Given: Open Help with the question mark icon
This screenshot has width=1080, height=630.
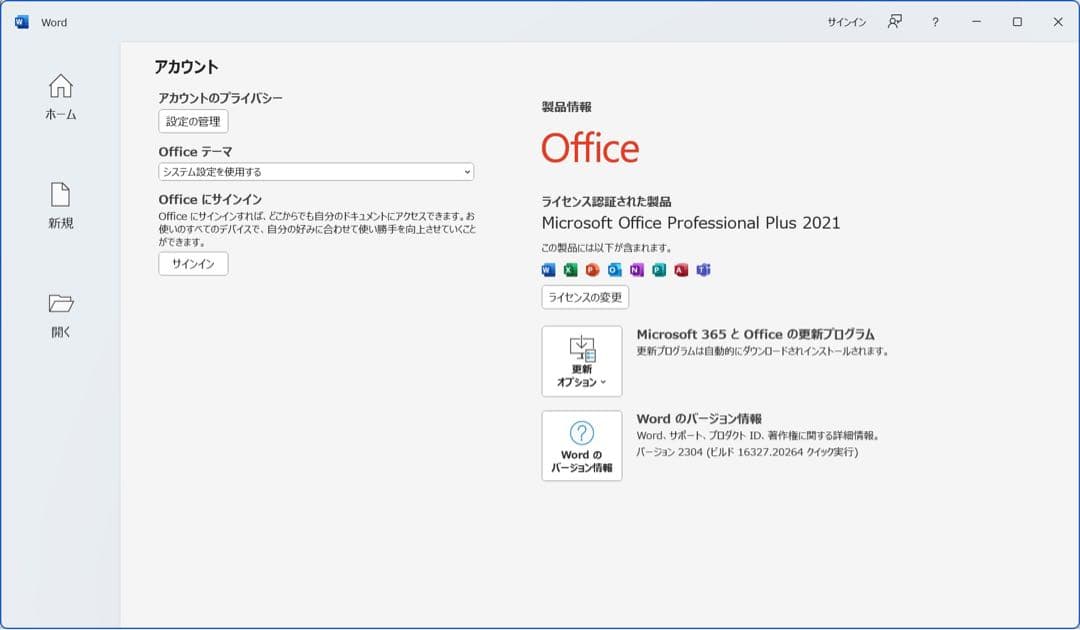Looking at the screenshot, I should pyautogui.click(x=935, y=20).
